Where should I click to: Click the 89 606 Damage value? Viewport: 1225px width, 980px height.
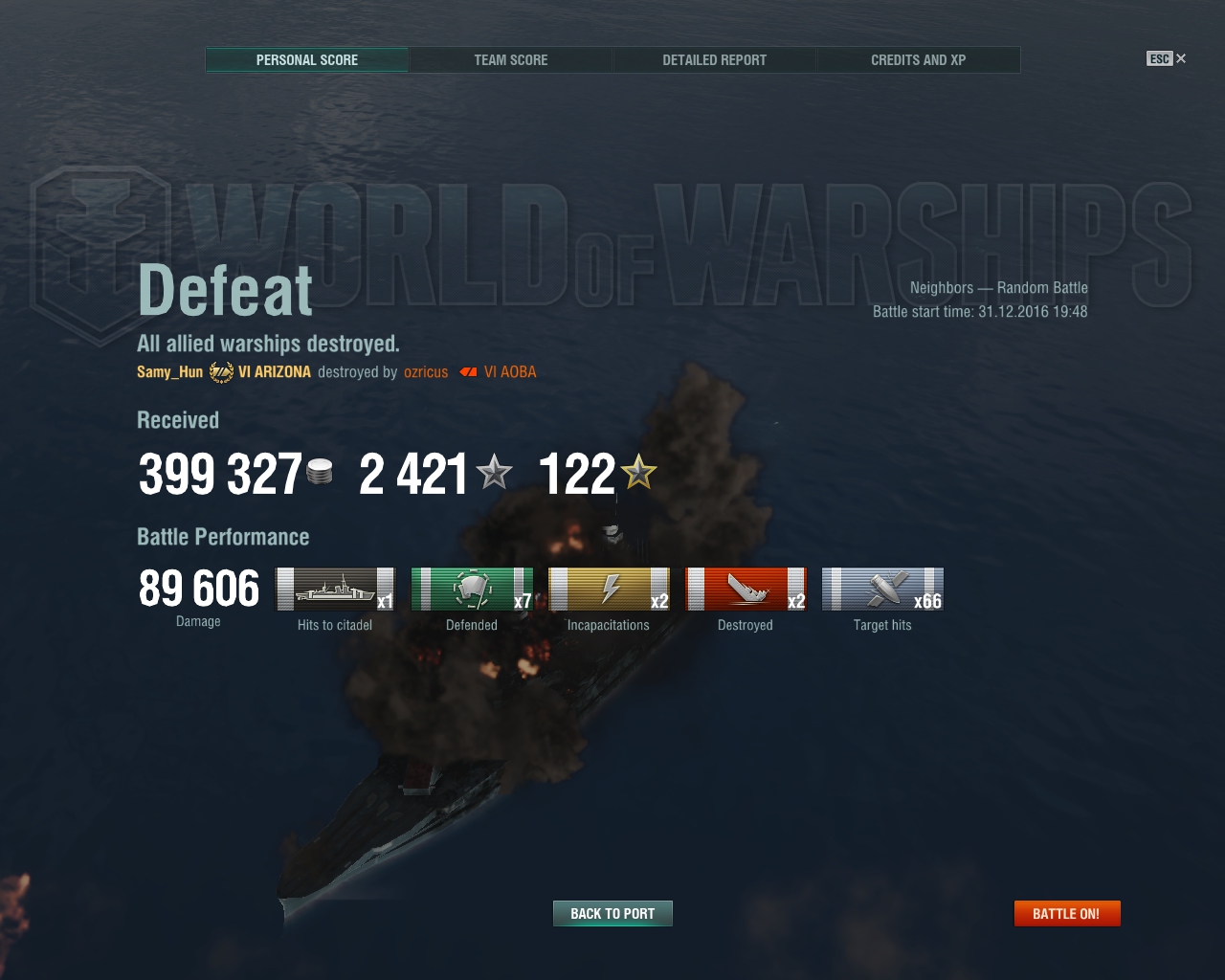[x=199, y=589]
